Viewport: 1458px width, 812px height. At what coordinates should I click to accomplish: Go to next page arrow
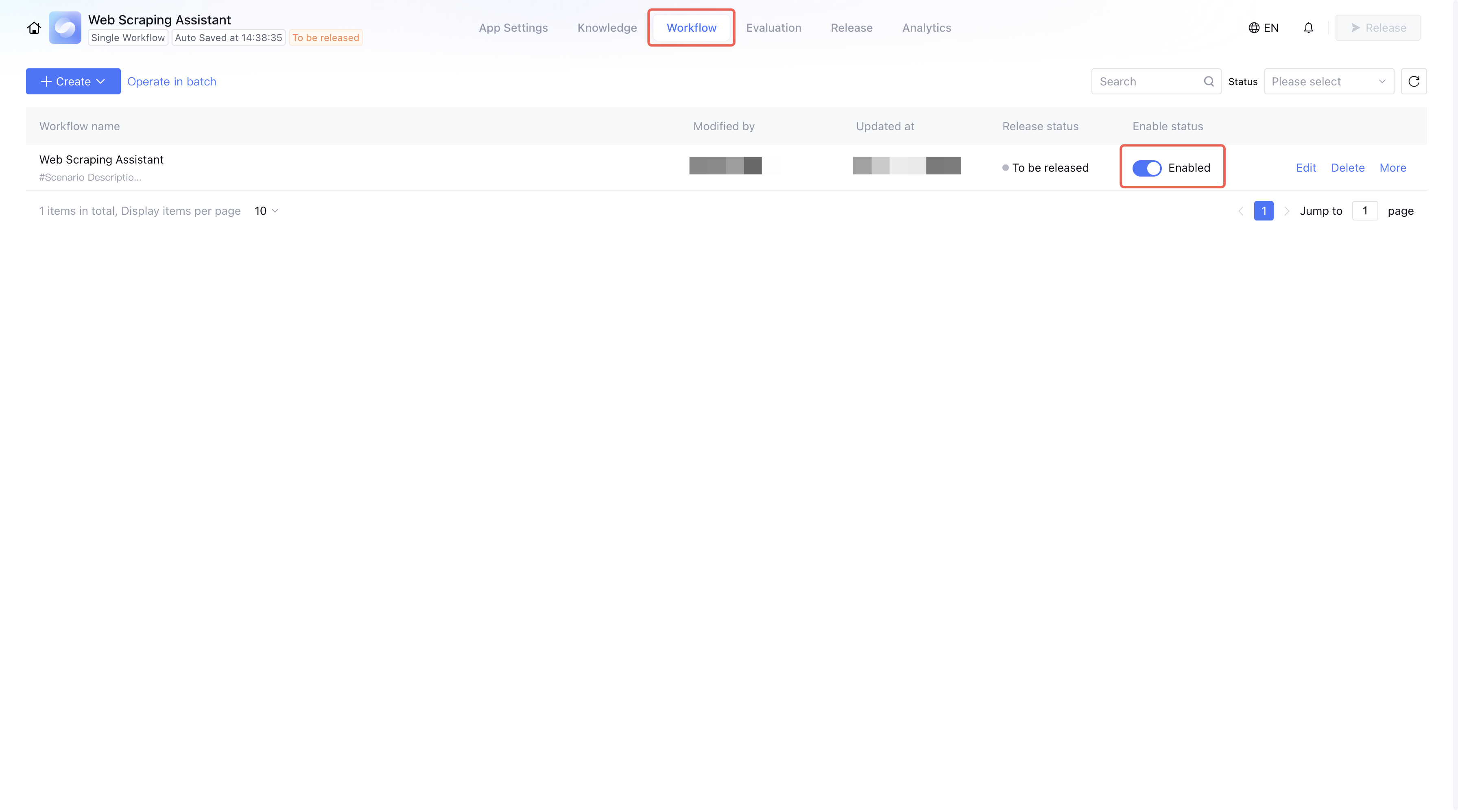[x=1286, y=211]
